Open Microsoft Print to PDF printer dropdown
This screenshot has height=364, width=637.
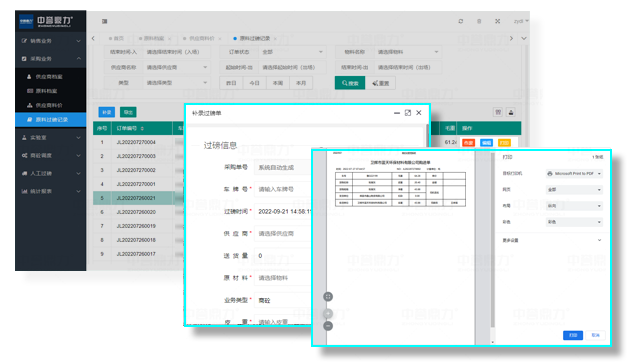click(574, 173)
